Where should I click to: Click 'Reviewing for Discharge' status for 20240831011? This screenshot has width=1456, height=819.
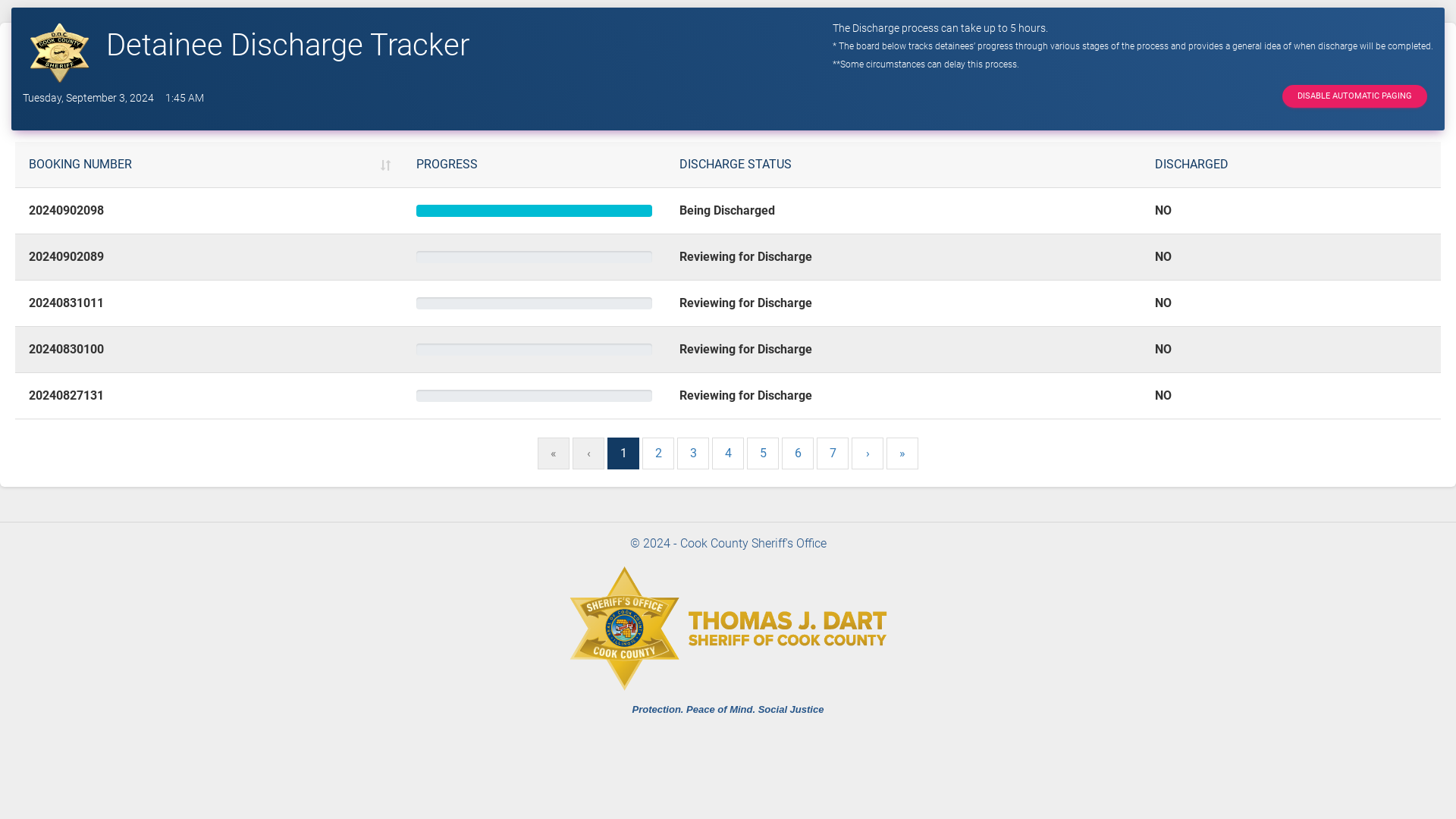(x=745, y=303)
